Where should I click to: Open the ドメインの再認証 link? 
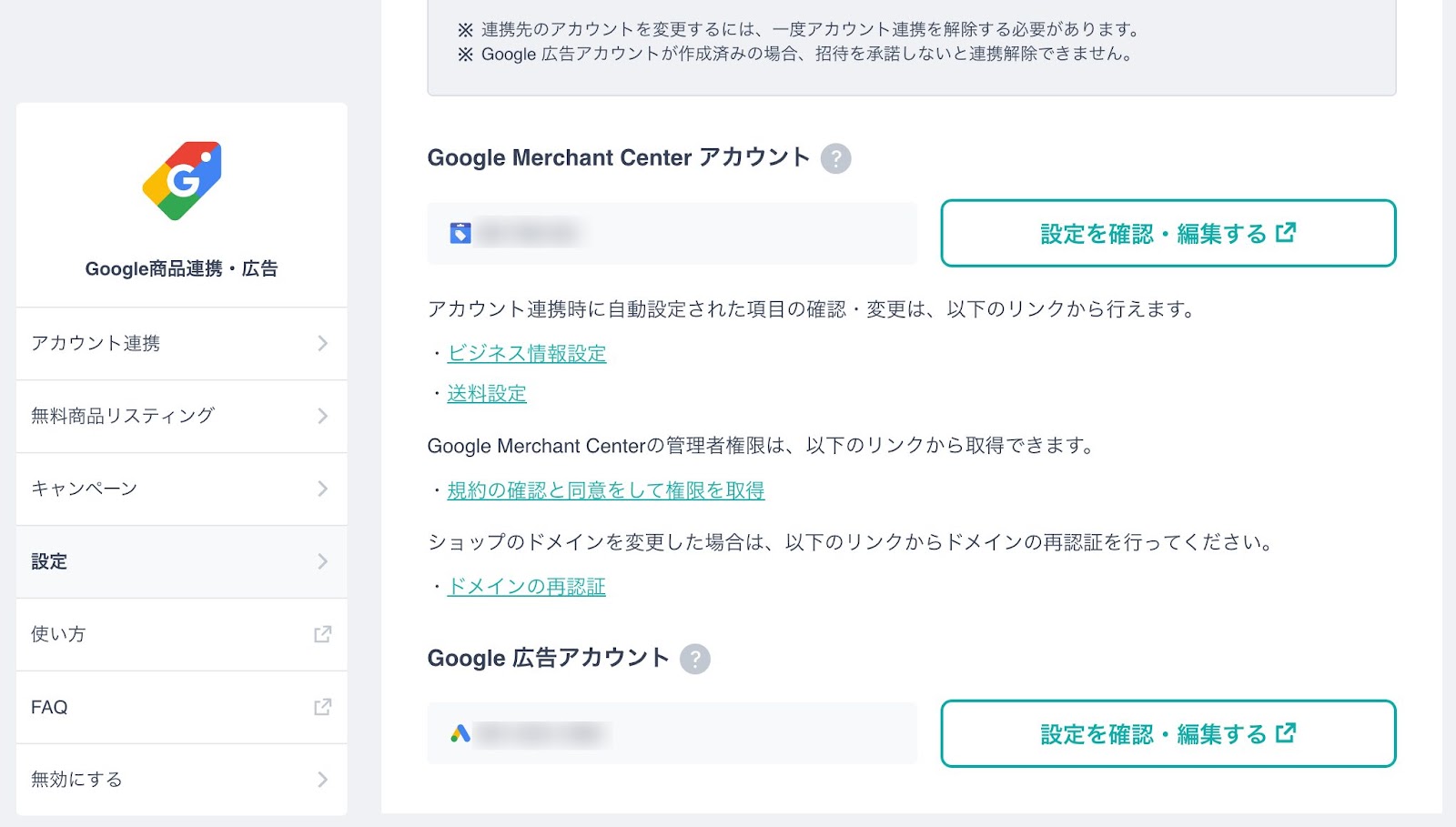click(527, 587)
